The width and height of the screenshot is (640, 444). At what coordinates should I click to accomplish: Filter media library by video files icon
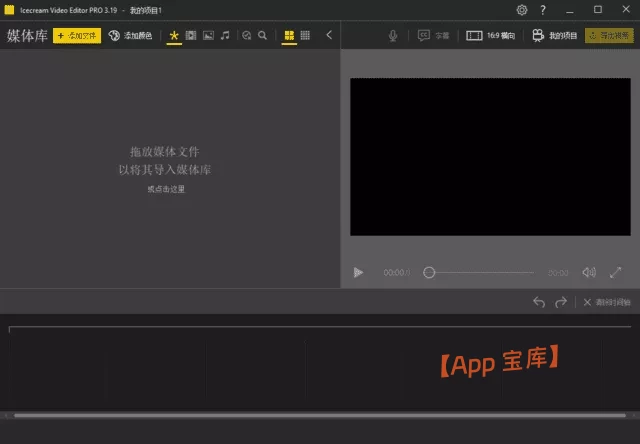[191, 36]
